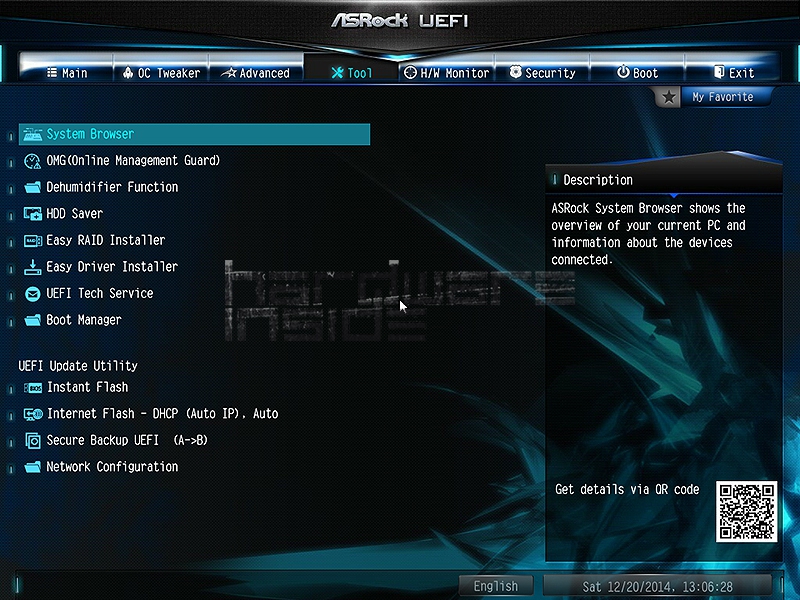Click the Advanced tab star icon
800x600 pixels.
click(x=229, y=73)
